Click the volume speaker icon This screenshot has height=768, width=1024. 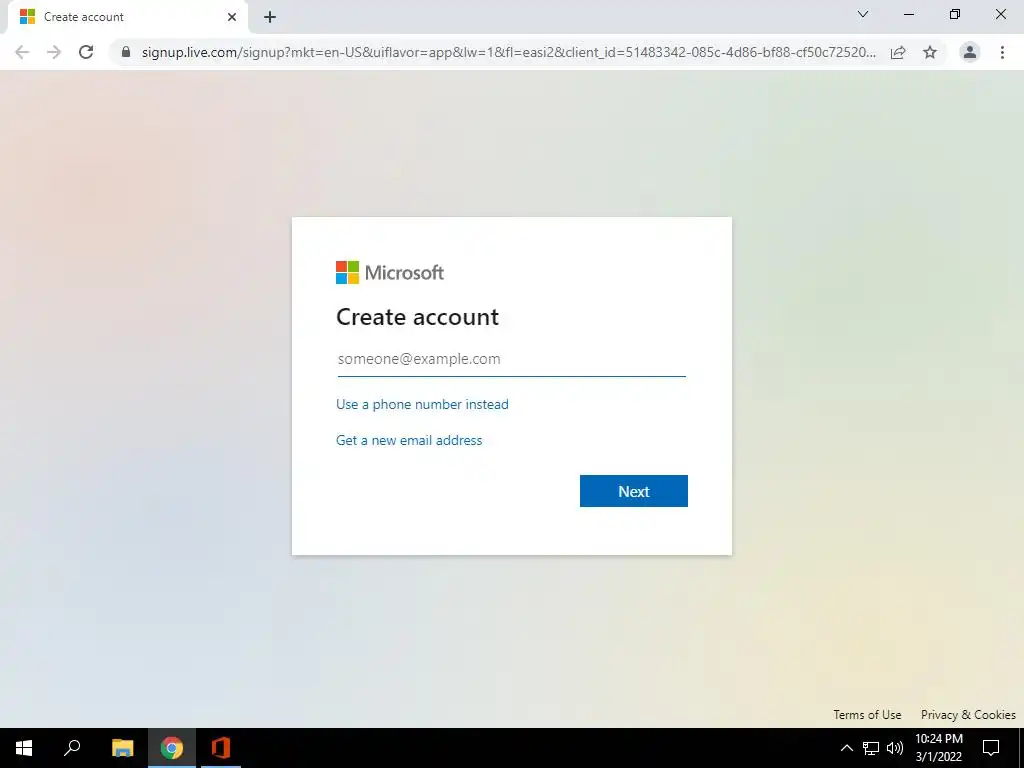point(895,748)
